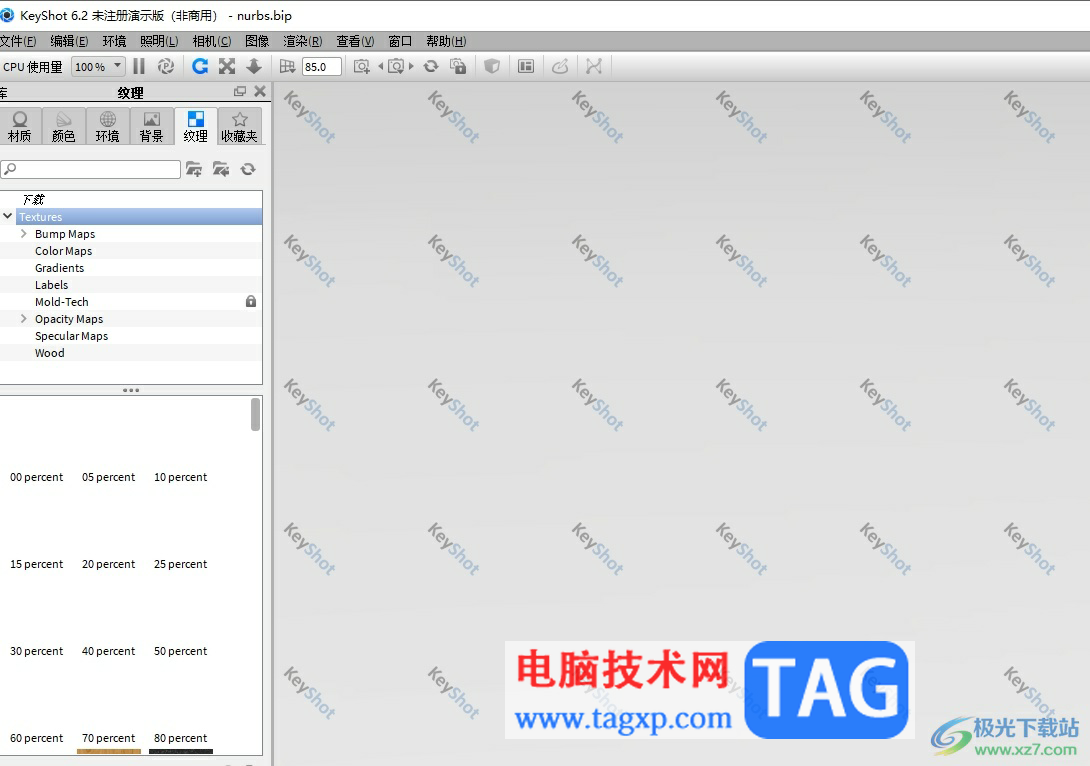This screenshot has width=1090, height=766.
Task: Click the lock camera icon
Action: click(457, 66)
